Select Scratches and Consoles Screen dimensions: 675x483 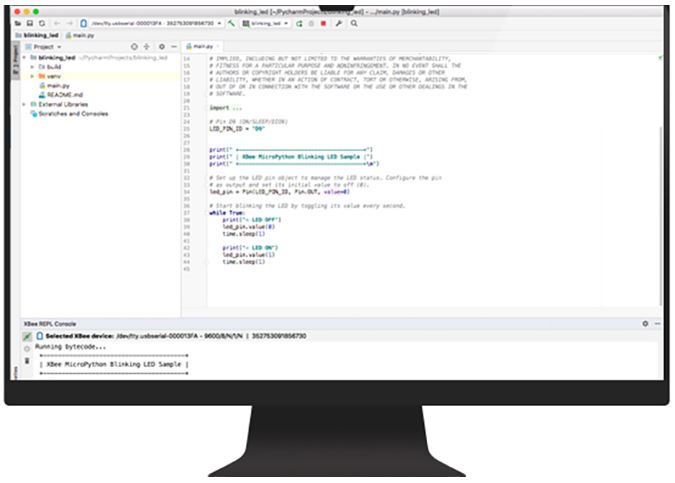[x=69, y=114]
